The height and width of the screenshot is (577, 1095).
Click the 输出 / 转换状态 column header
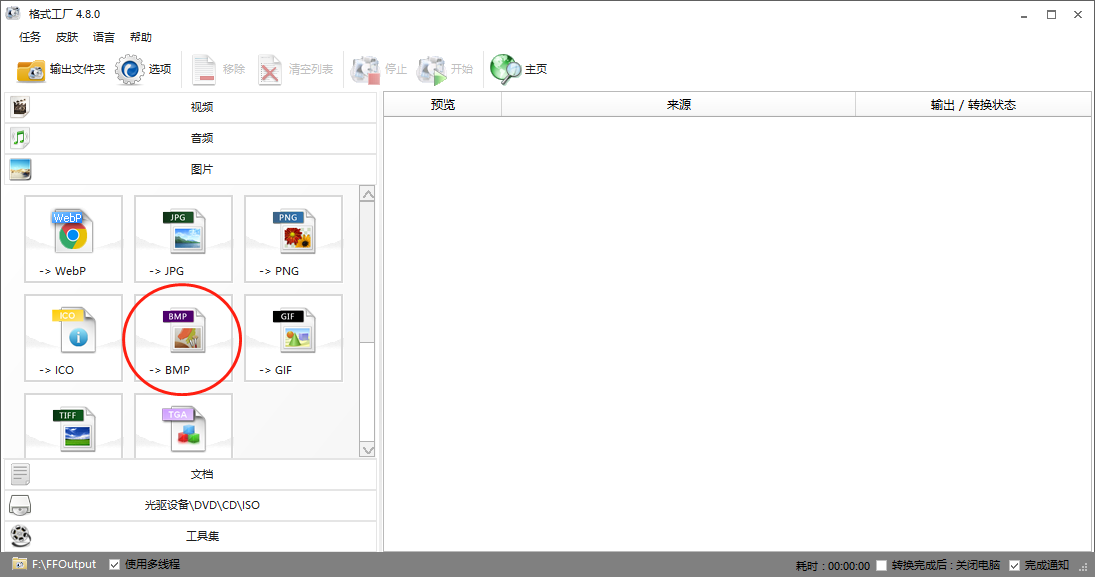click(973, 105)
